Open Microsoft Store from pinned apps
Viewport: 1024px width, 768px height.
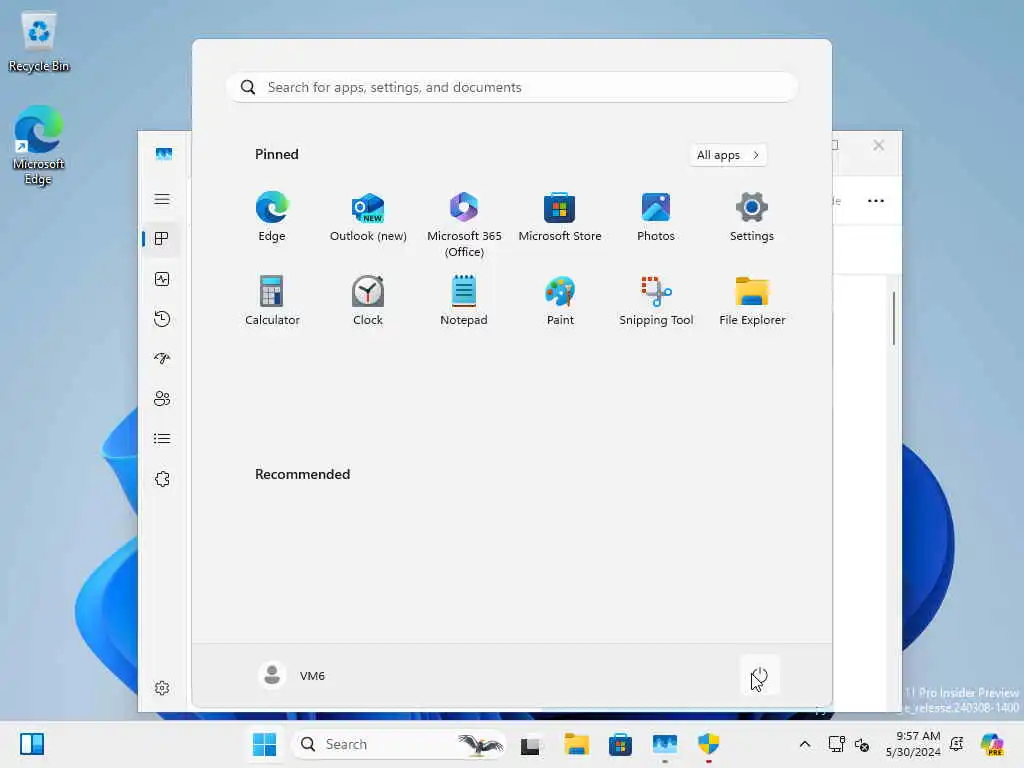tap(560, 217)
